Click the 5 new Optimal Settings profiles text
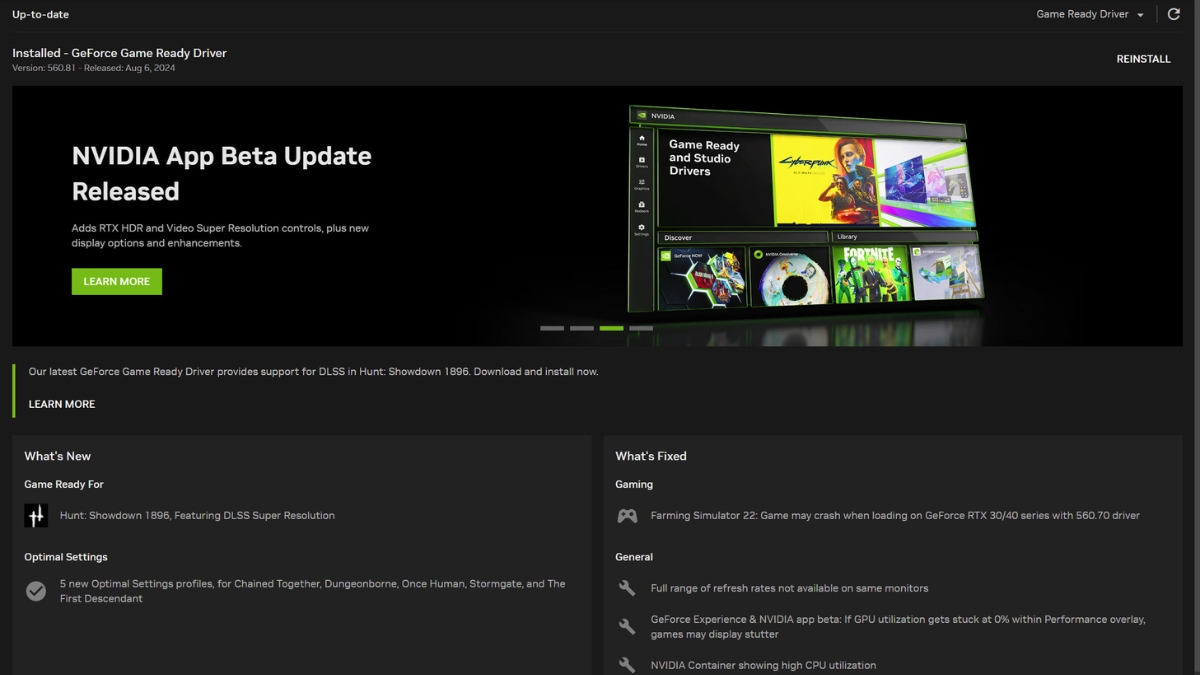This screenshot has height=675, width=1200. (312, 591)
